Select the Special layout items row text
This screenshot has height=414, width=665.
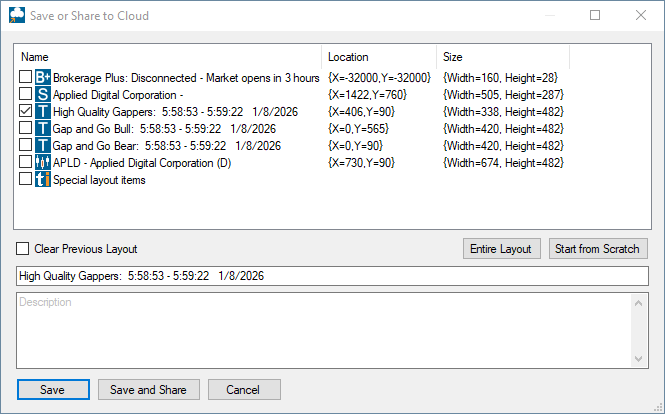tap(99, 180)
